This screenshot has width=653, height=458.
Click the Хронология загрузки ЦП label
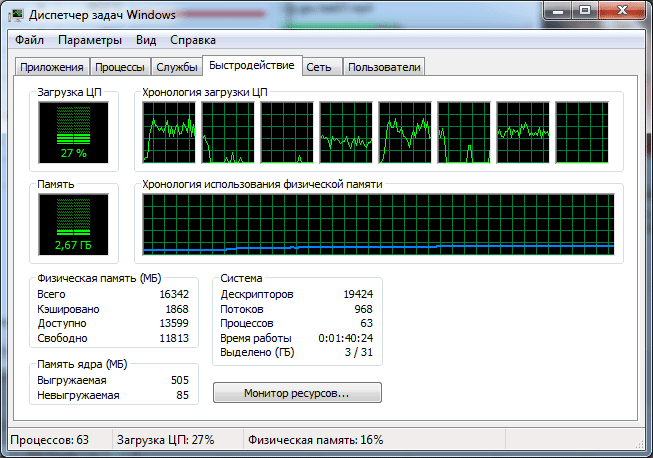(205, 92)
